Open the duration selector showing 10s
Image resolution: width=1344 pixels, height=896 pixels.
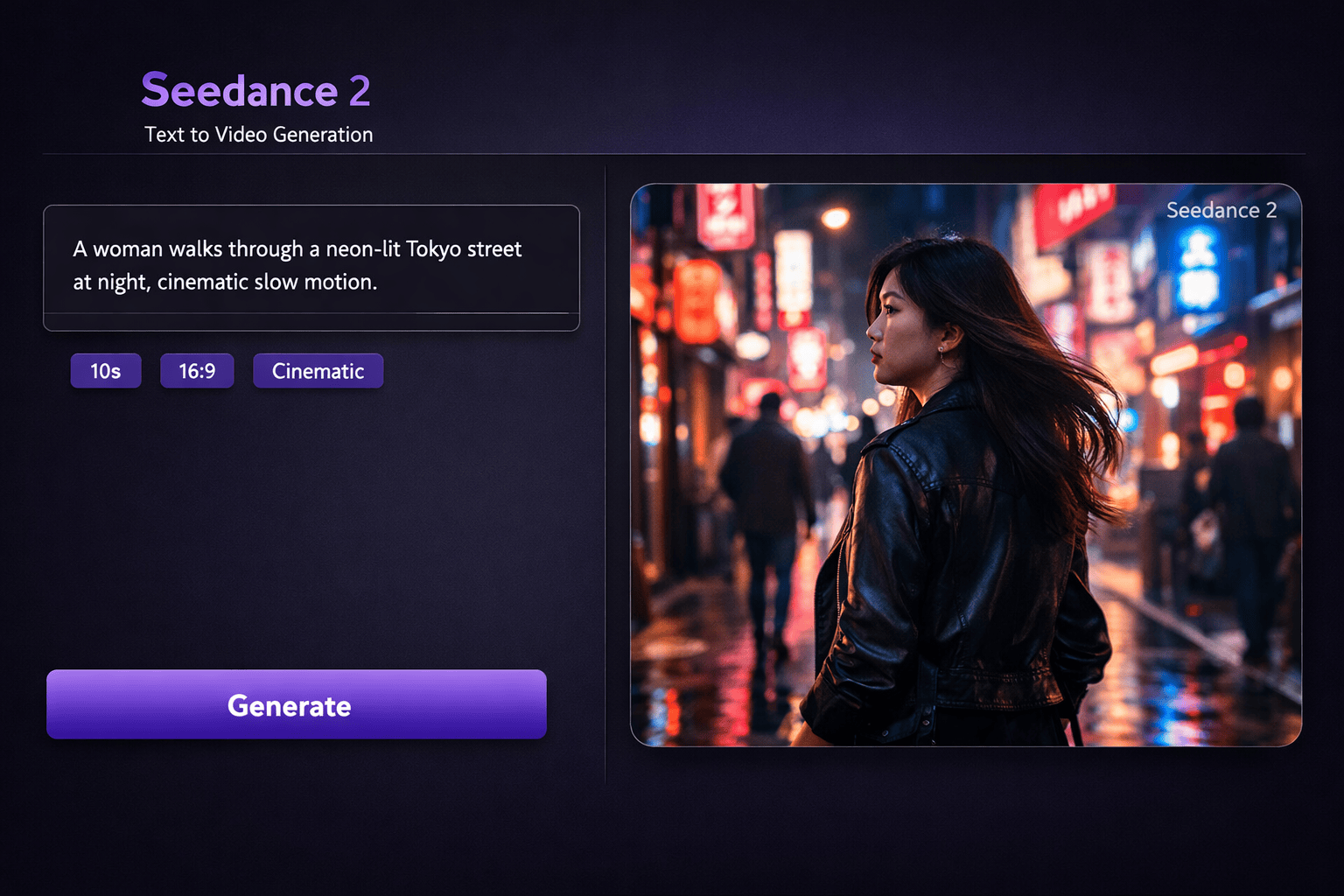coord(105,370)
